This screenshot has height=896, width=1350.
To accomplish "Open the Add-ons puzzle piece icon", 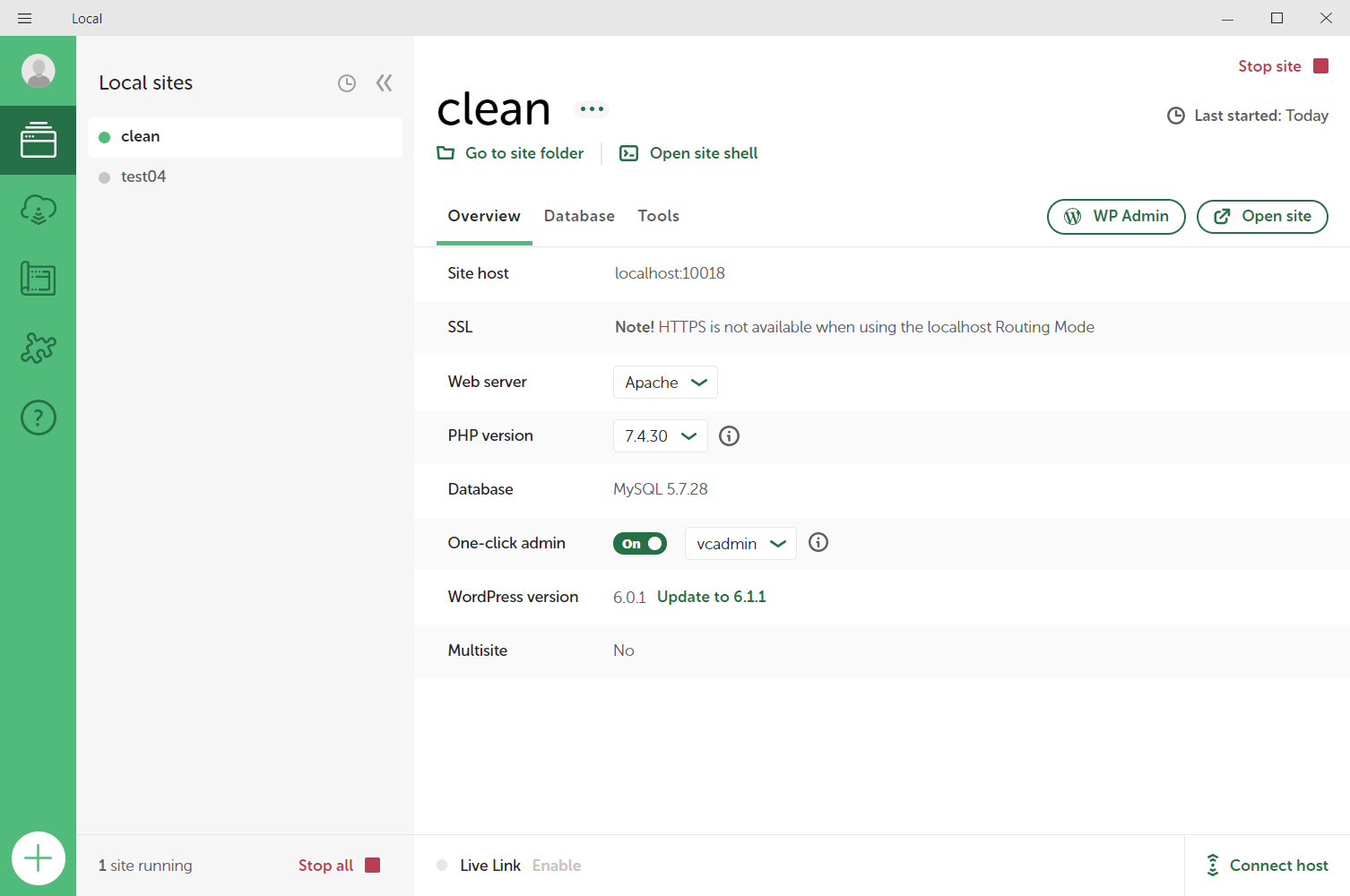I will click(x=39, y=348).
